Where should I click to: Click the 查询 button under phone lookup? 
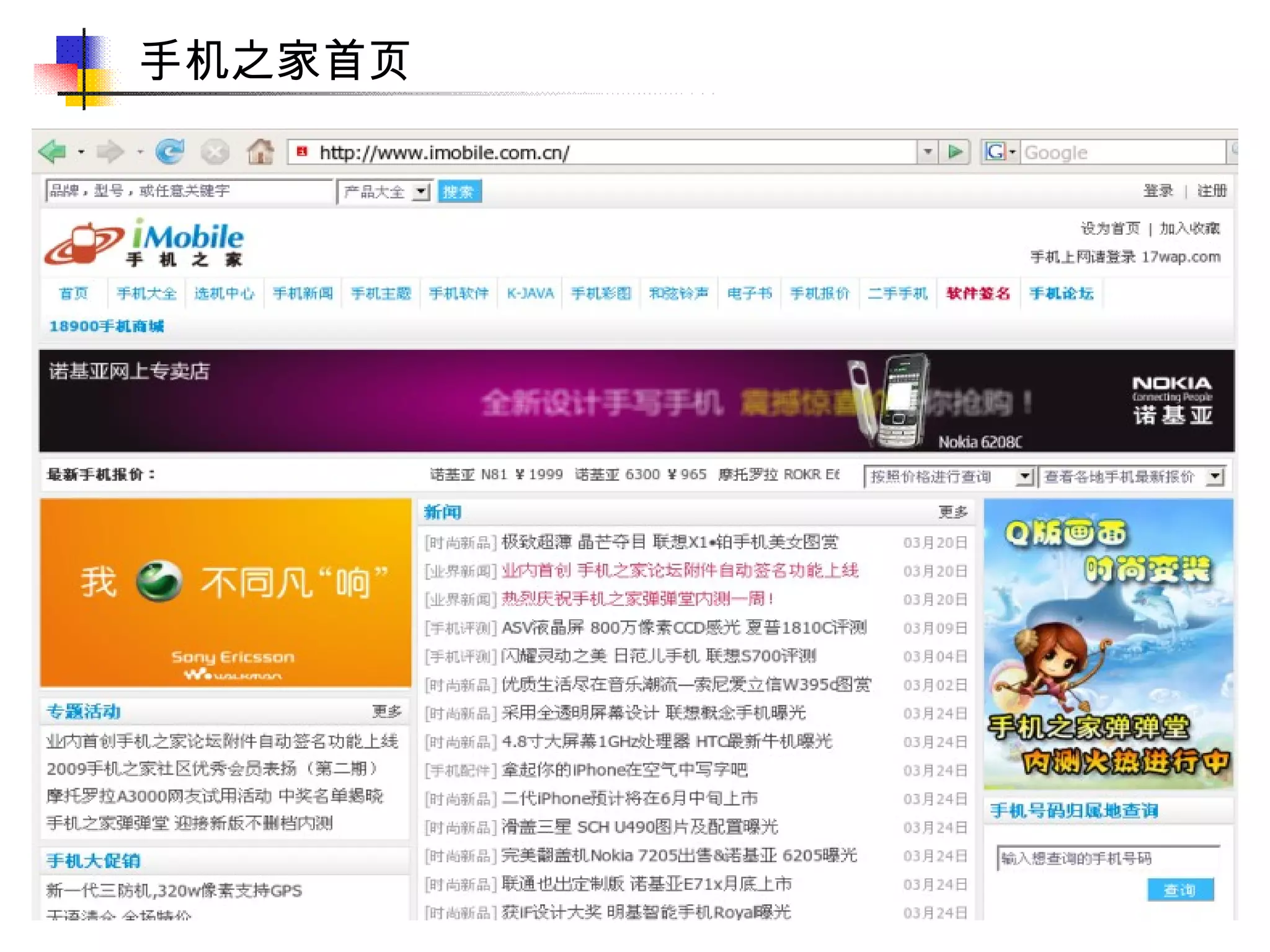click(1180, 890)
